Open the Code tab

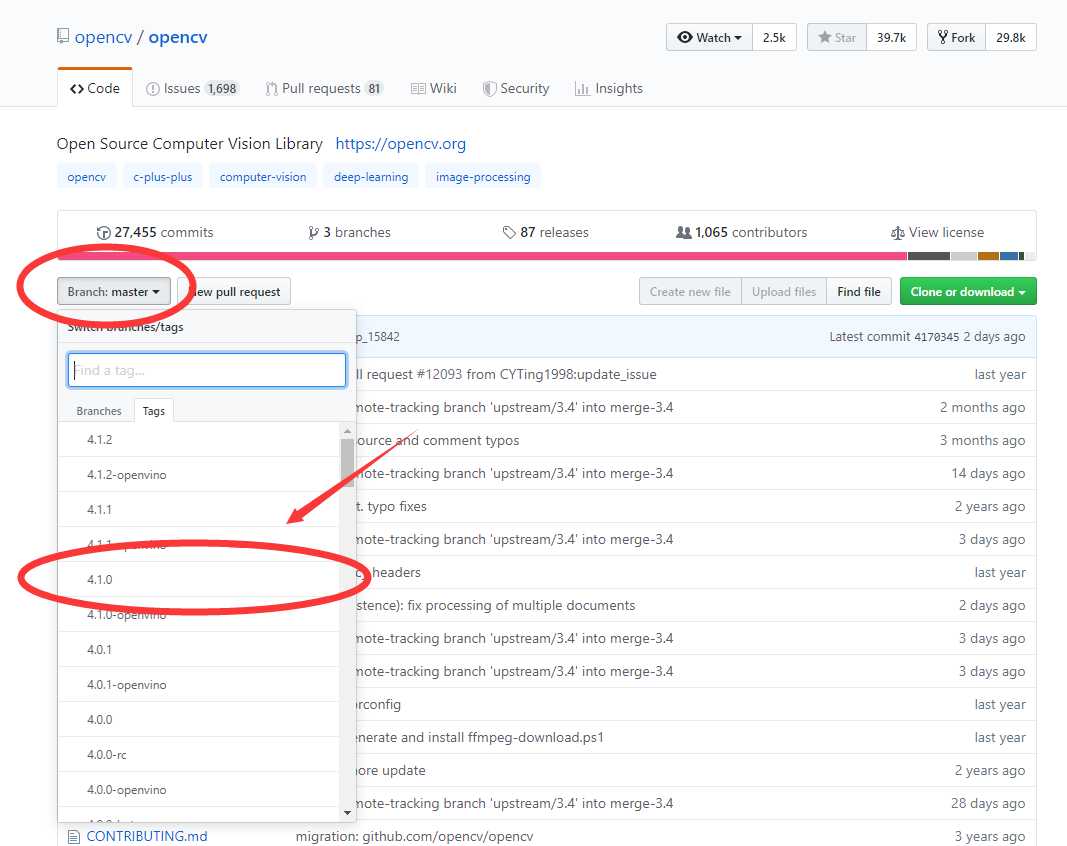pos(95,88)
